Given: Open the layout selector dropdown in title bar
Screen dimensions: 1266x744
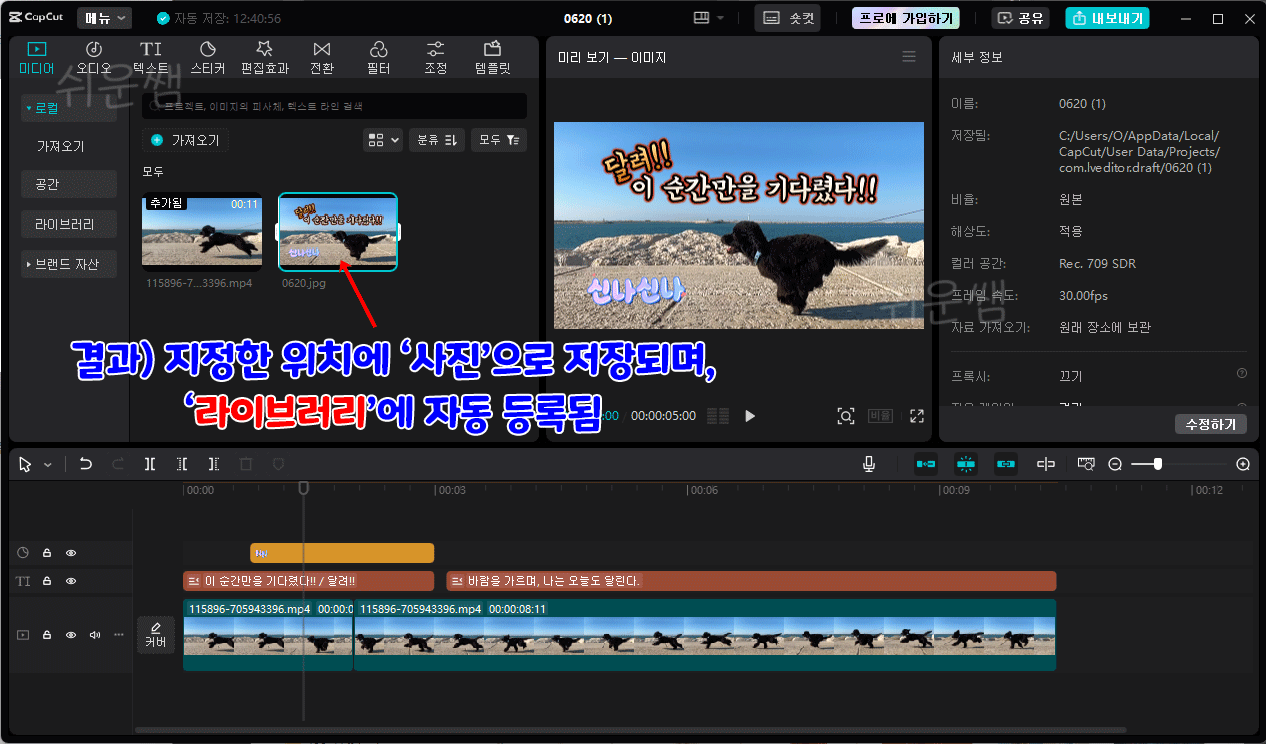Looking at the screenshot, I should point(710,18).
